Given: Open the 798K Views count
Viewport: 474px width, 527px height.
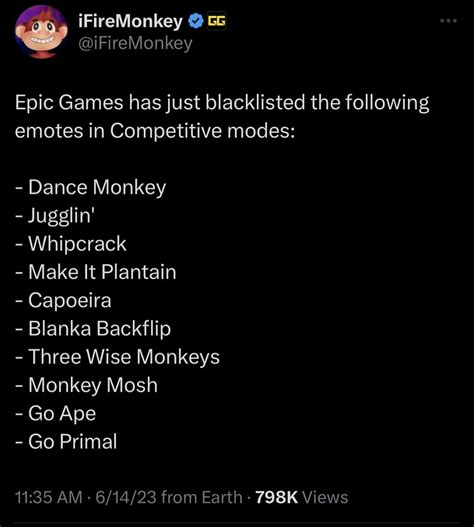Looking at the screenshot, I should click(302, 497).
